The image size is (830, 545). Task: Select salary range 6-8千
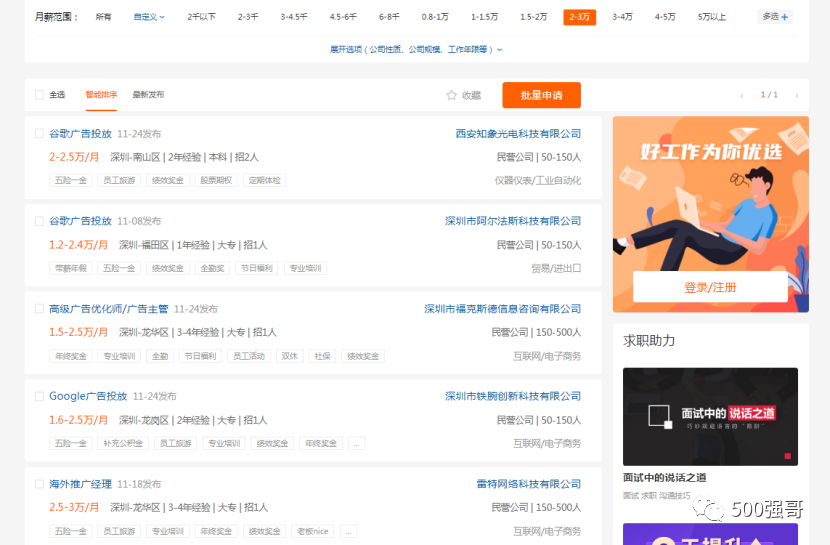[x=389, y=17]
